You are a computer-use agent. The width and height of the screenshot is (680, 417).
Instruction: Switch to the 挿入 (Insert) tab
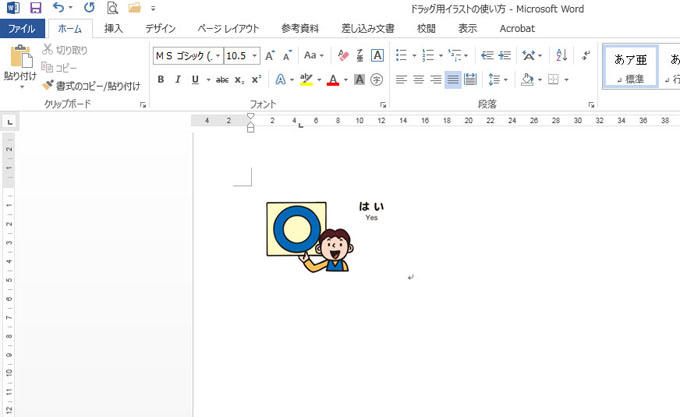pyautogui.click(x=113, y=29)
